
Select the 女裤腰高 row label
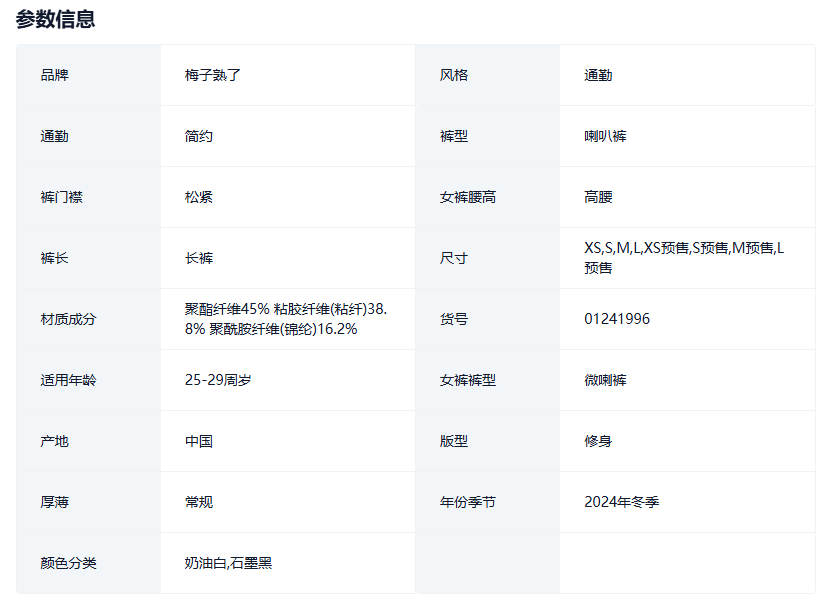click(467, 197)
